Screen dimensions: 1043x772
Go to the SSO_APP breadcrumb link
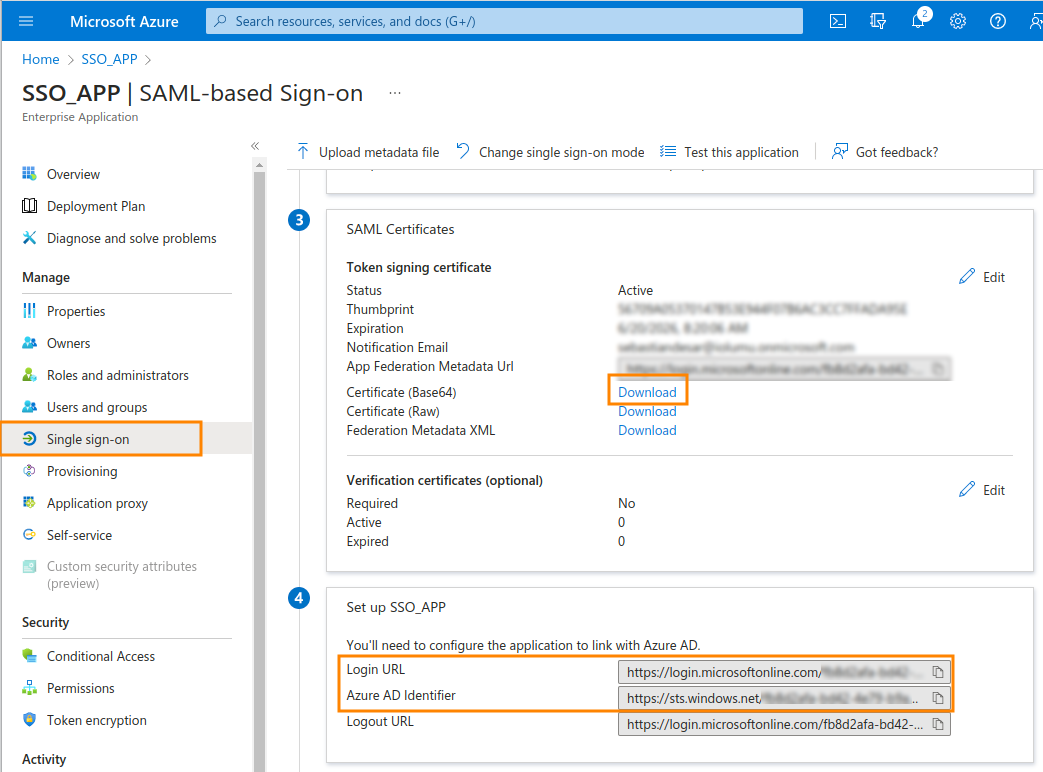pyautogui.click(x=109, y=59)
